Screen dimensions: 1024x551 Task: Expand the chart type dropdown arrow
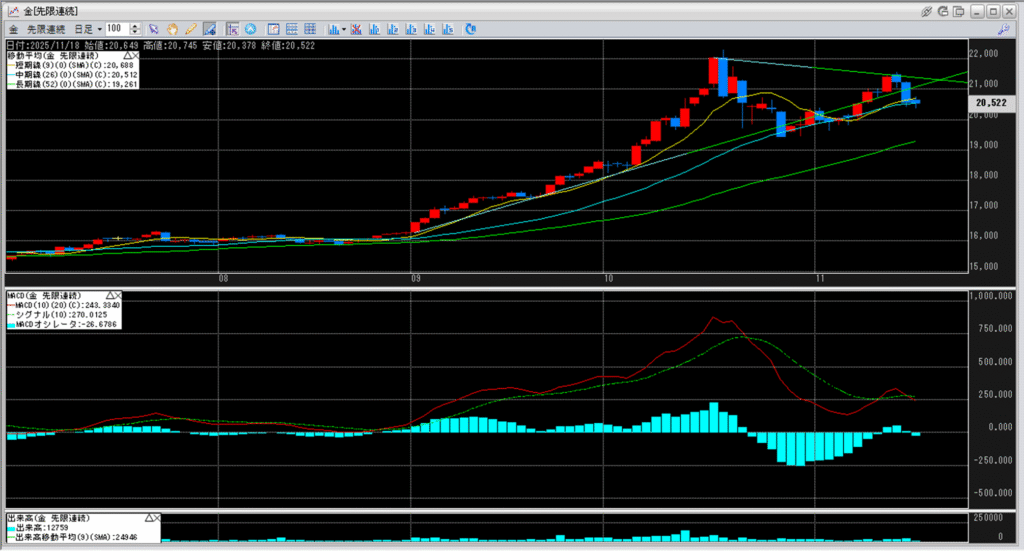click(344, 29)
